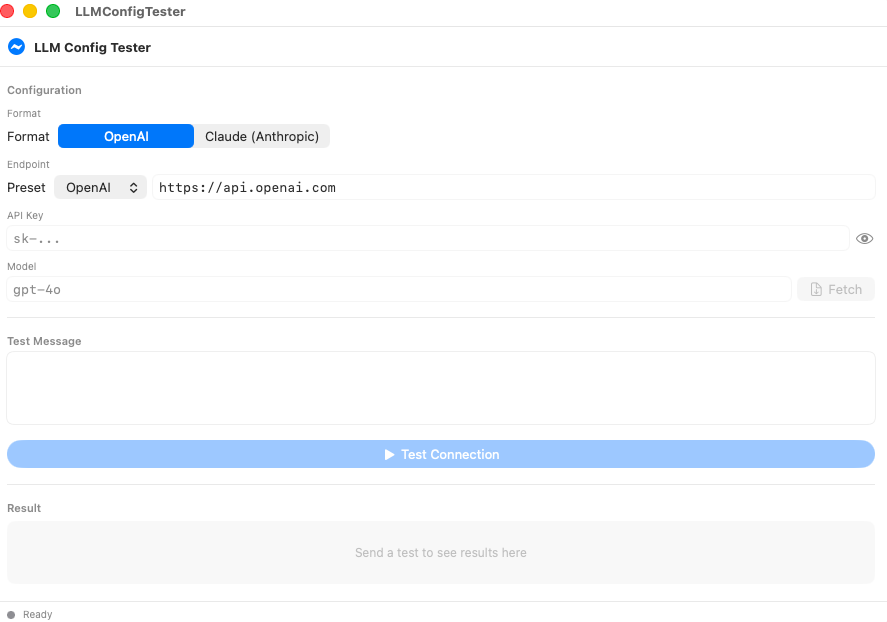The width and height of the screenshot is (887, 622).
Task: Click the Ready status text
Action: [x=37, y=615]
